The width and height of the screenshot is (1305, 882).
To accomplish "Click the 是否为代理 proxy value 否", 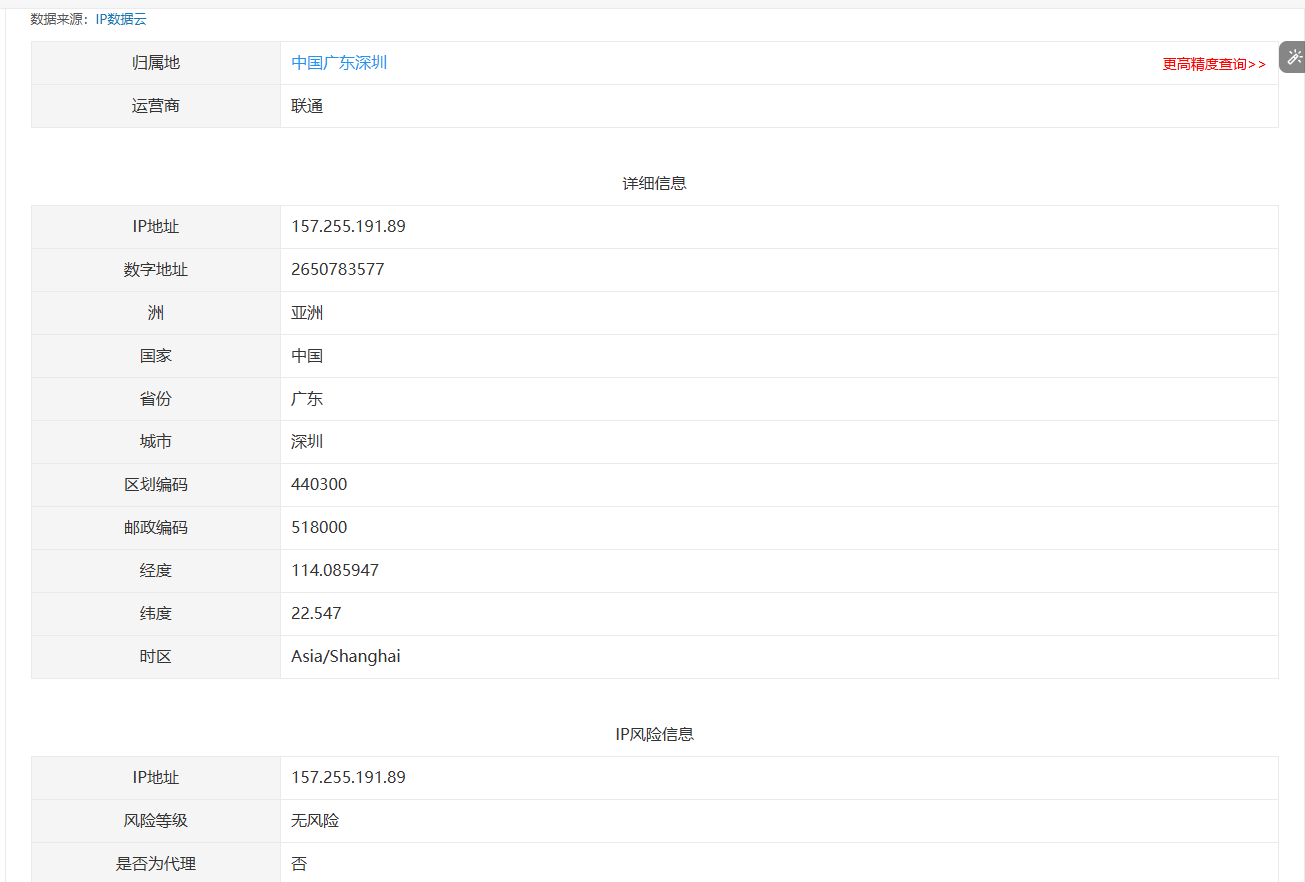I will coord(299,863).
